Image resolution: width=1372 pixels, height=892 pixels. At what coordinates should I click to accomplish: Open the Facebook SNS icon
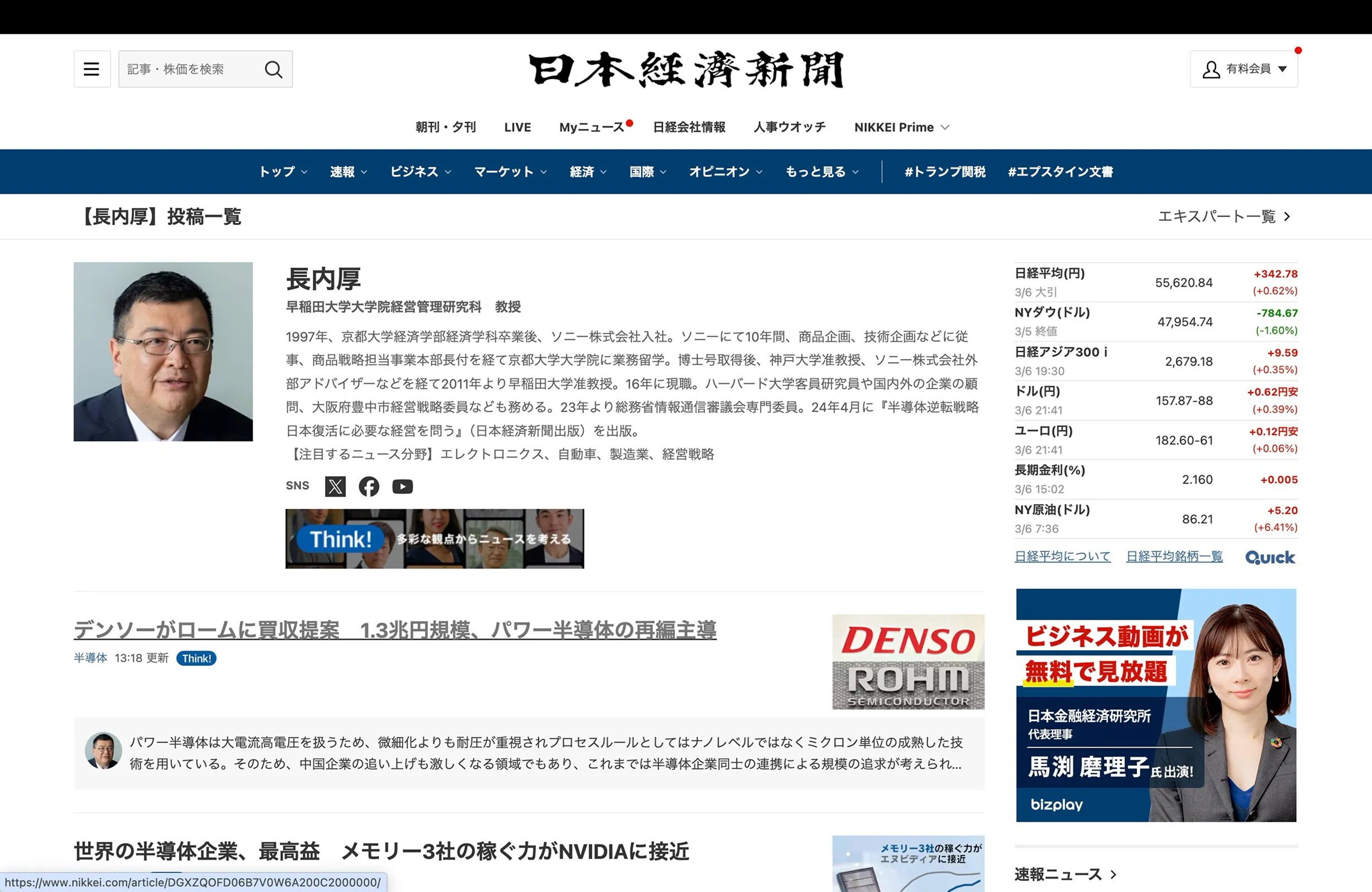tap(369, 487)
